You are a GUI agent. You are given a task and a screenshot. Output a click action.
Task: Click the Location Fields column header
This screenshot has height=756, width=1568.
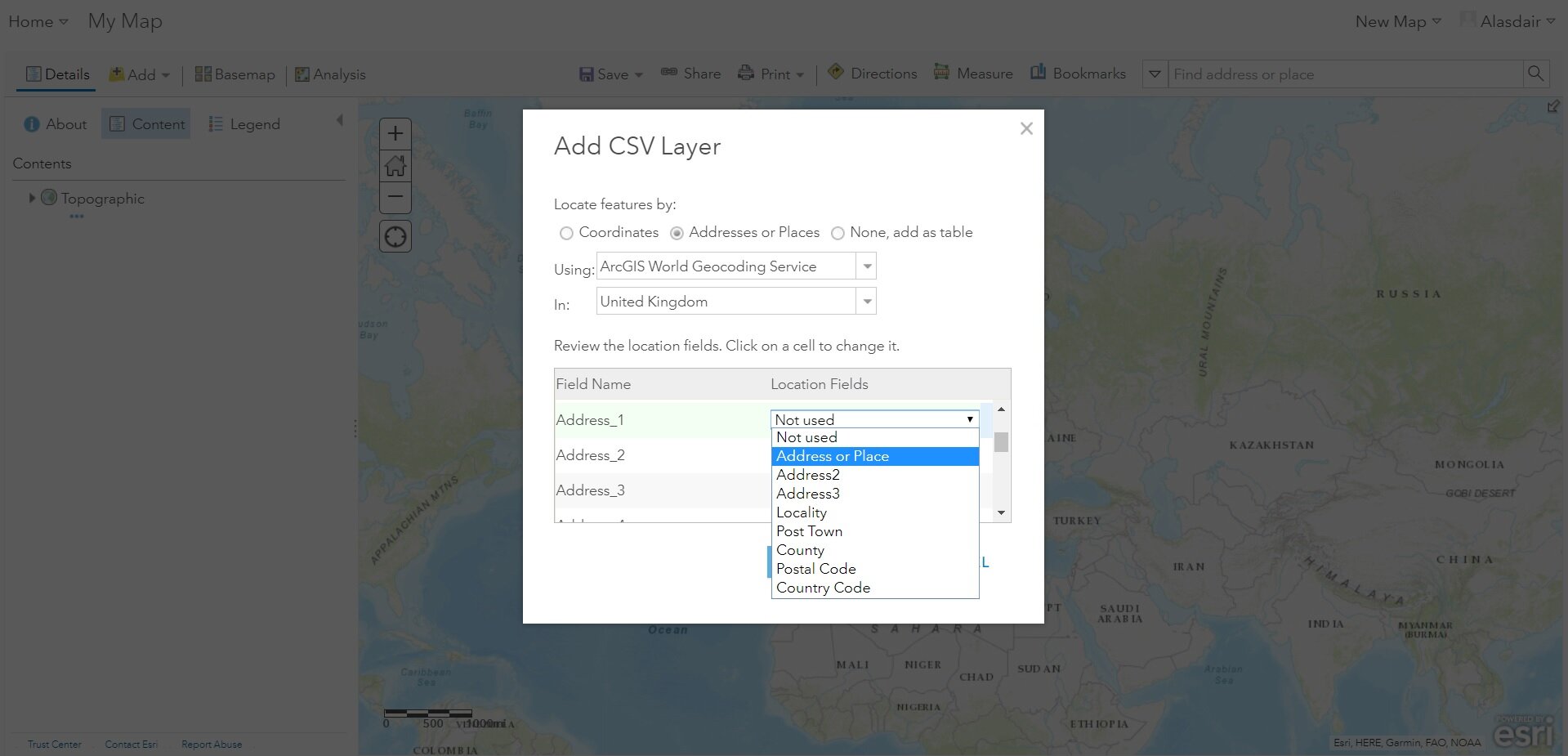coord(820,384)
